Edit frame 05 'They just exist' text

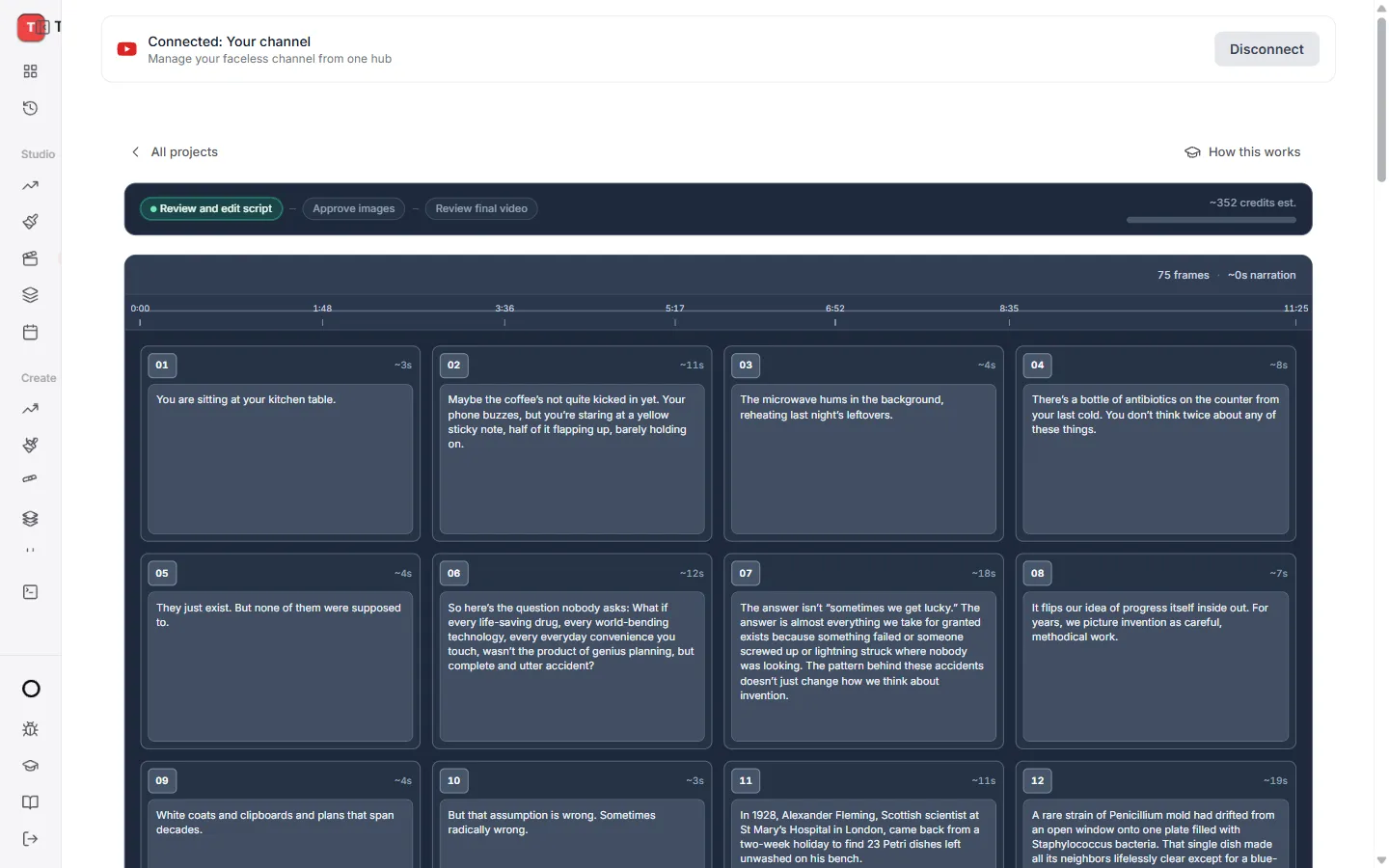point(280,667)
